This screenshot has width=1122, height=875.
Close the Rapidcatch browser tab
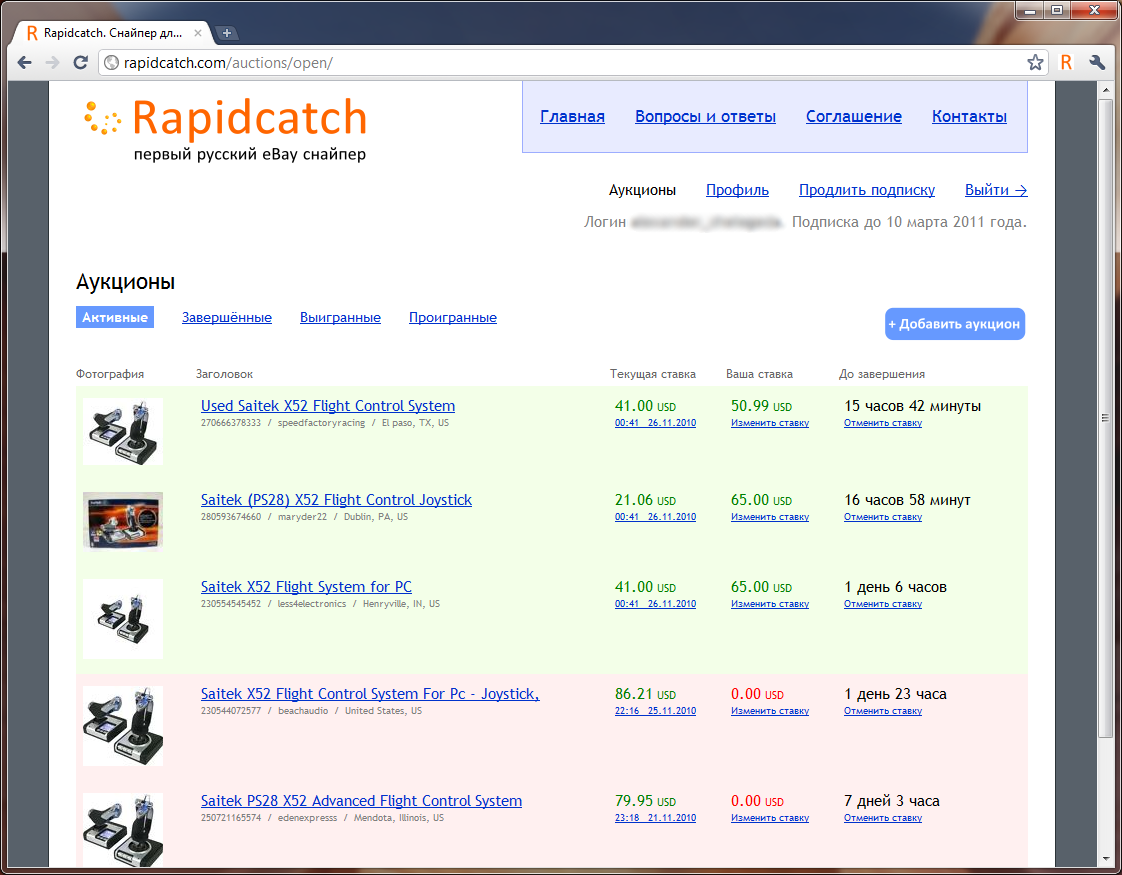point(198,33)
